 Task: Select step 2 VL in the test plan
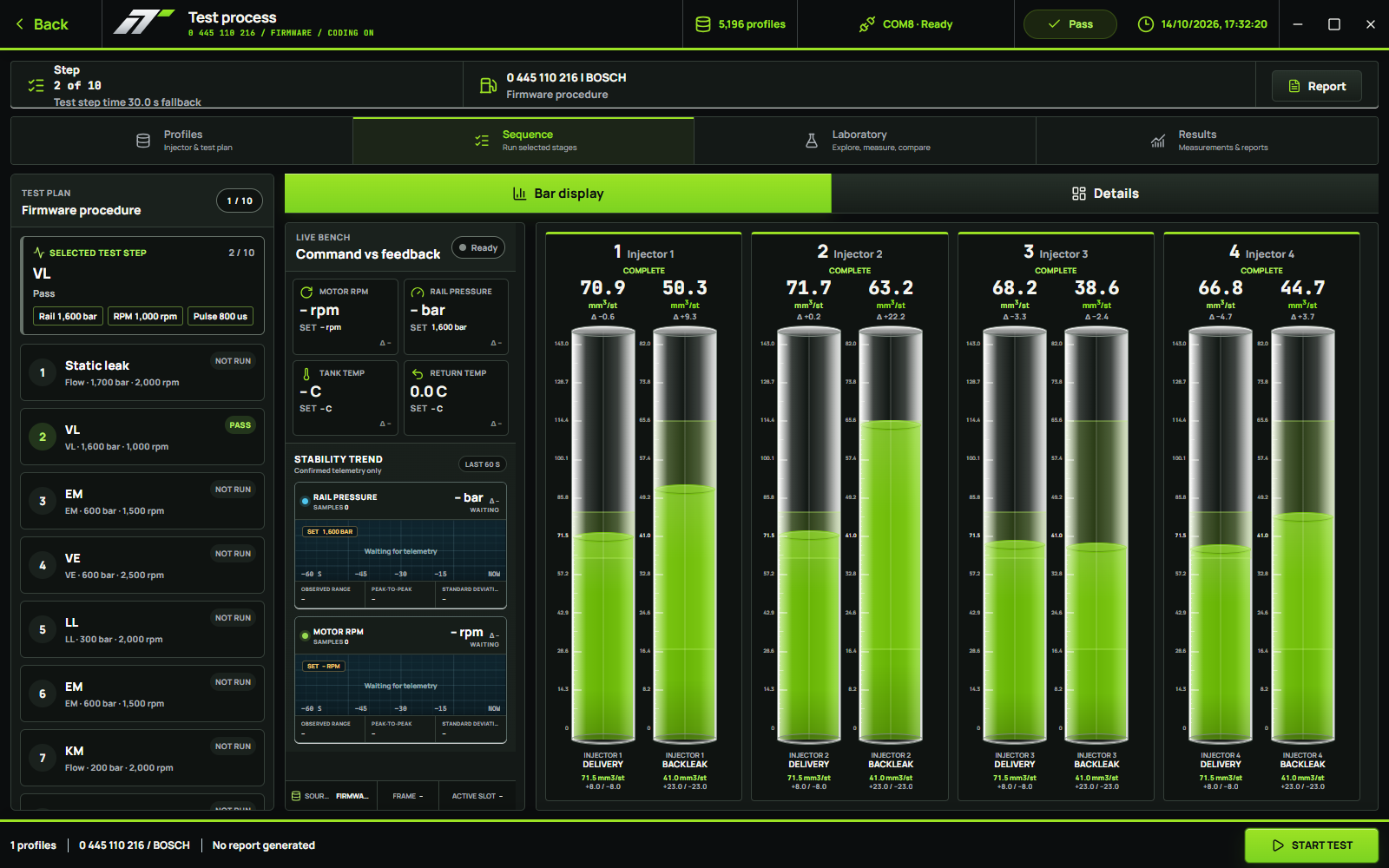pyautogui.click(x=142, y=437)
